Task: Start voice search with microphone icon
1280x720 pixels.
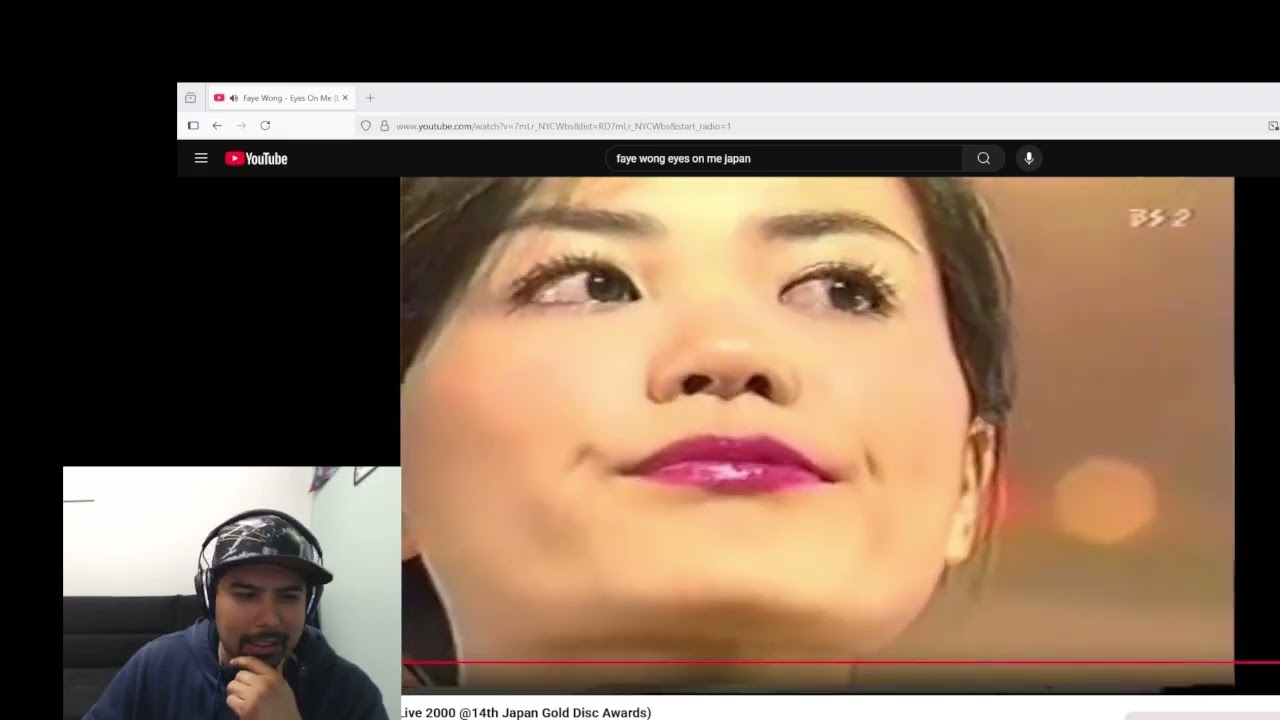Action: (x=1029, y=158)
